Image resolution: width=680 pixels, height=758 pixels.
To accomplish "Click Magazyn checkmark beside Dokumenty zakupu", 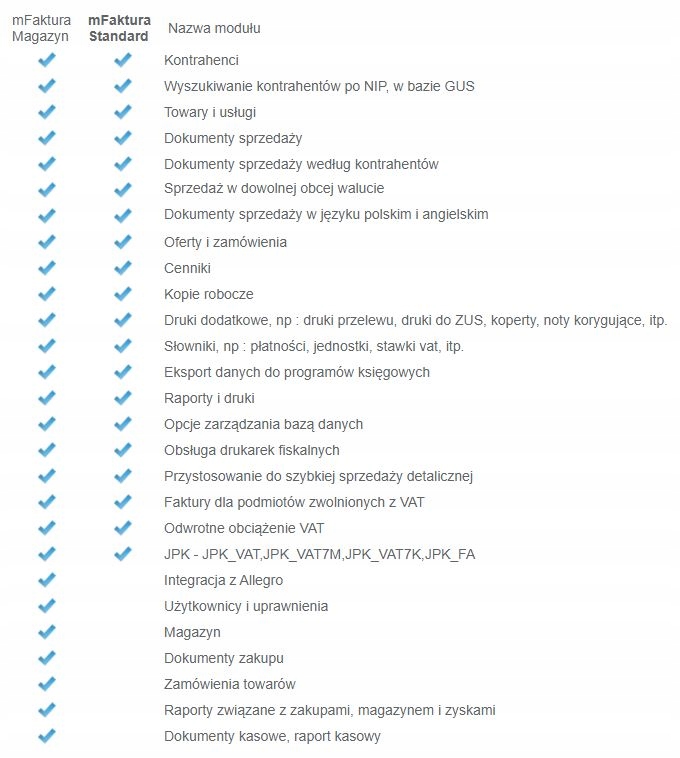I will point(46,658).
